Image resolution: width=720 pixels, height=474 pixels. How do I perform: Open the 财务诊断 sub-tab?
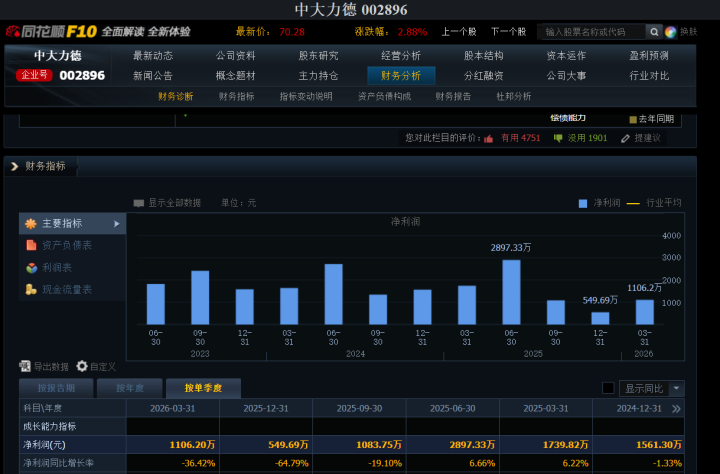click(175, 96)
